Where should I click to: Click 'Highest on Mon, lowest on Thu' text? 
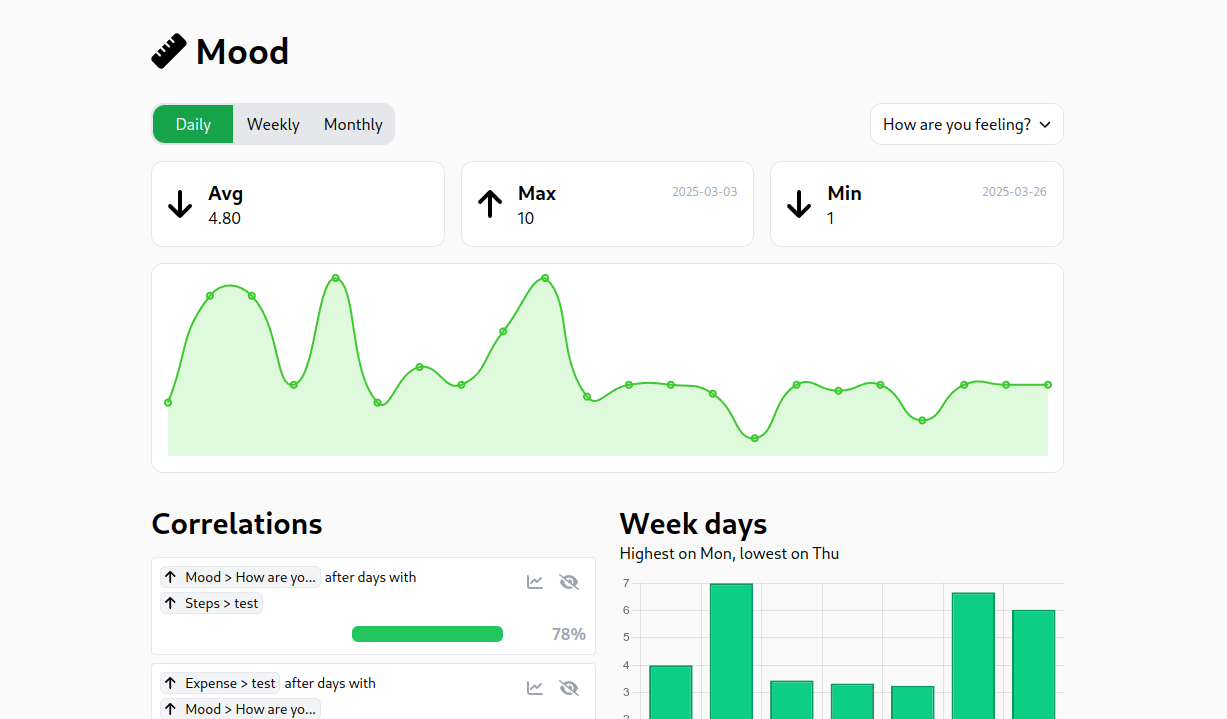click(729, 553)
